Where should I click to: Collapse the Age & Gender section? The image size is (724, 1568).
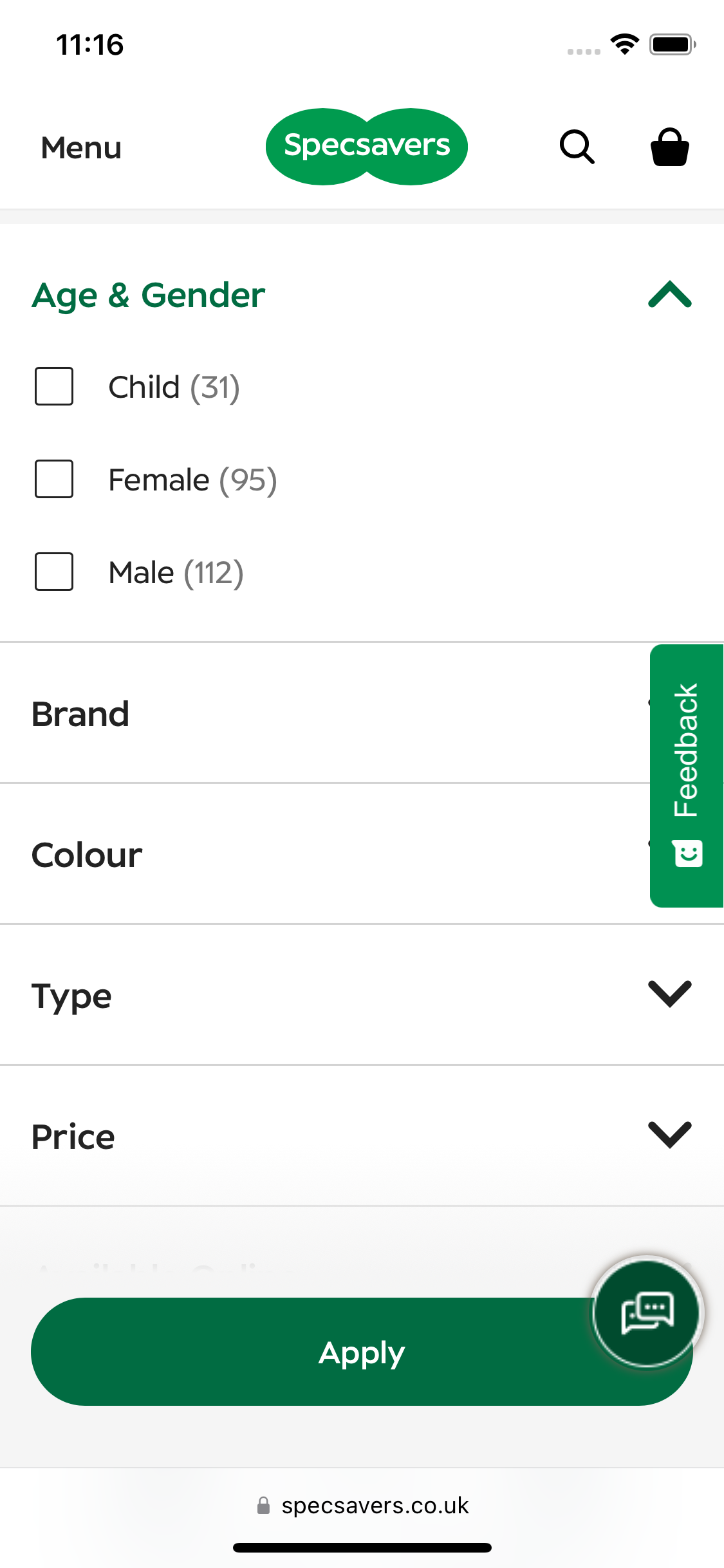pyautogui.click(x=669, y=295)
